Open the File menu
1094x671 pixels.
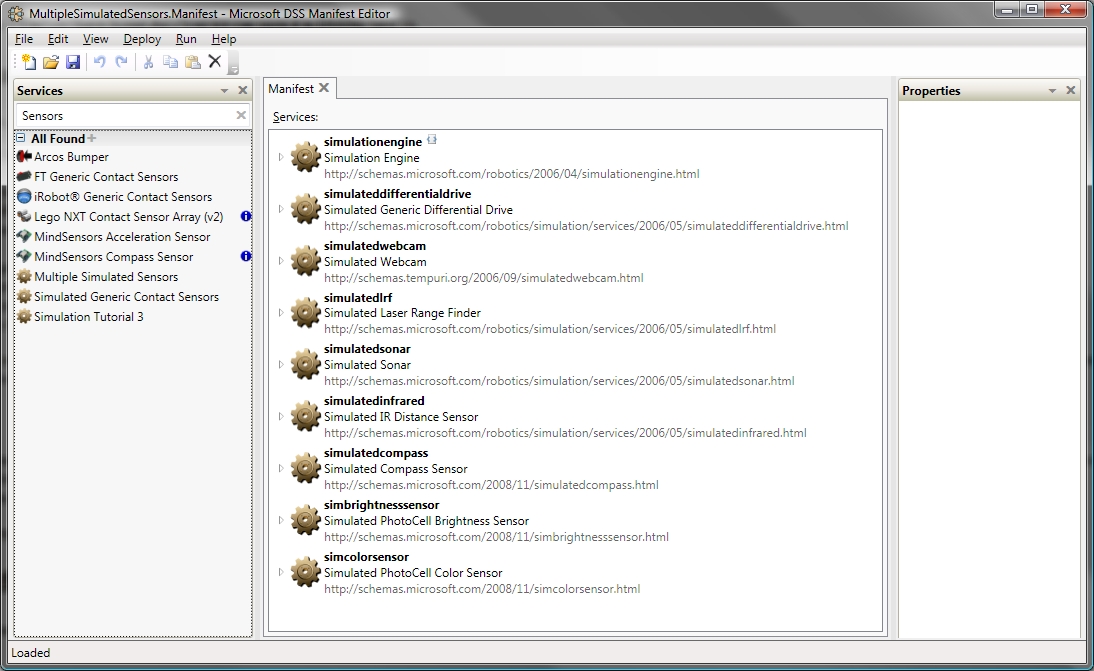coord(24,39)
